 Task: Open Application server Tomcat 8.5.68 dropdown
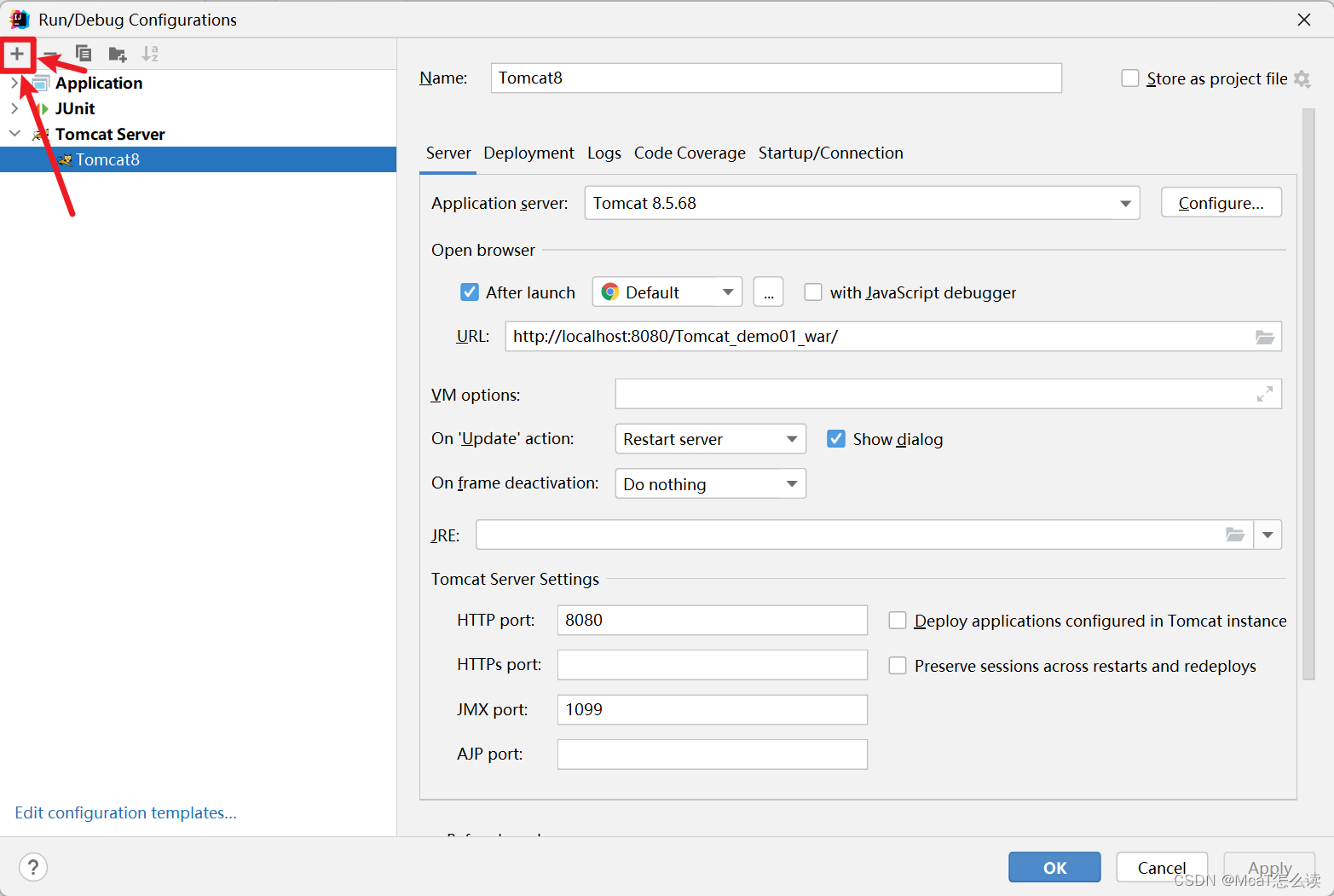tap(862, 203)
